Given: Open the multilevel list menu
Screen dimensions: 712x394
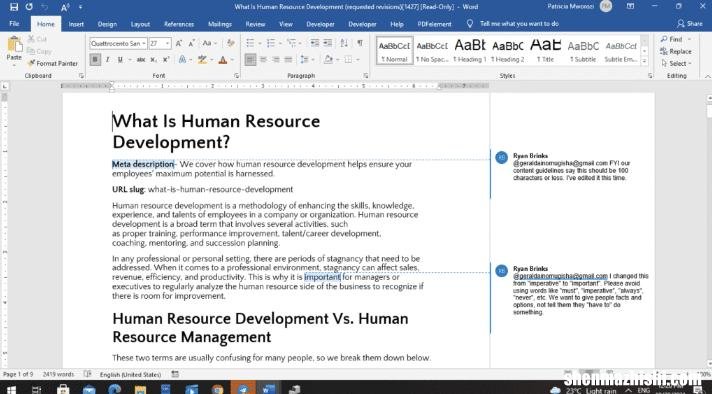Looking at the screenshot, I should 292,43.
